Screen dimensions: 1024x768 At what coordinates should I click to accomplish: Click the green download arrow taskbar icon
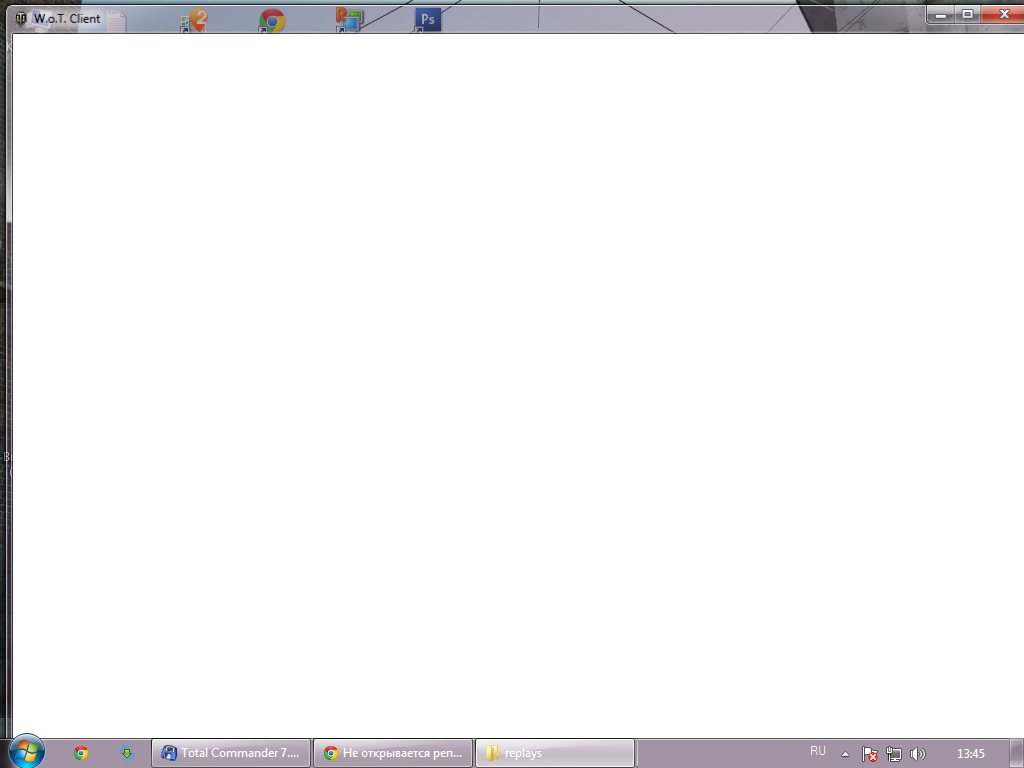pyautogui.click(x=127, y=753)
